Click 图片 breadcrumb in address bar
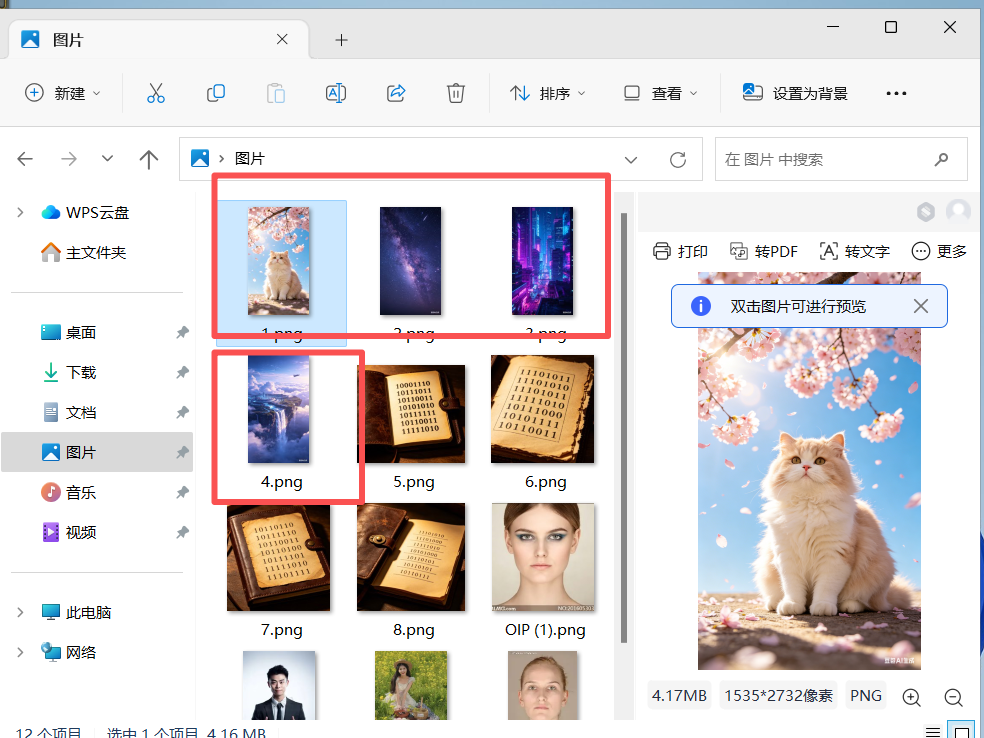Image resolution: width=984 pixels, height=738 pixels. [250, 159]
